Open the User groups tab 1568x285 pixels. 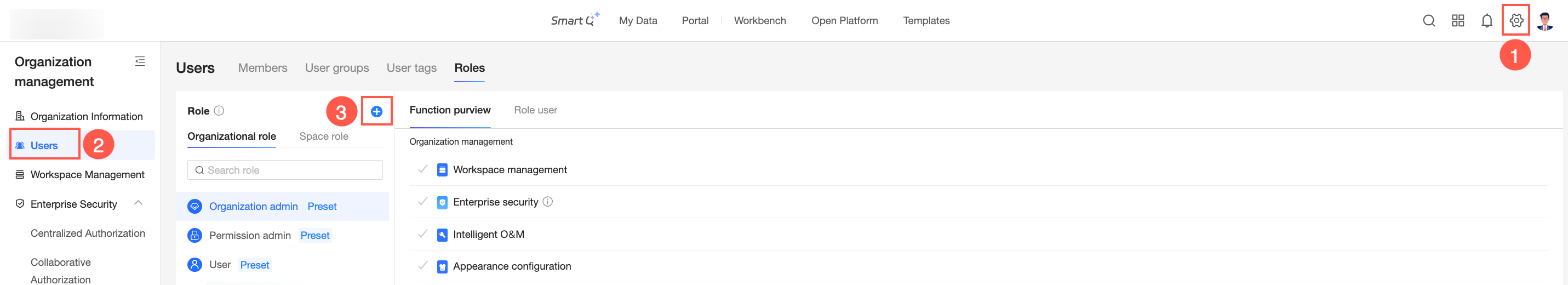pyautogui.click(x=336, y=68)
